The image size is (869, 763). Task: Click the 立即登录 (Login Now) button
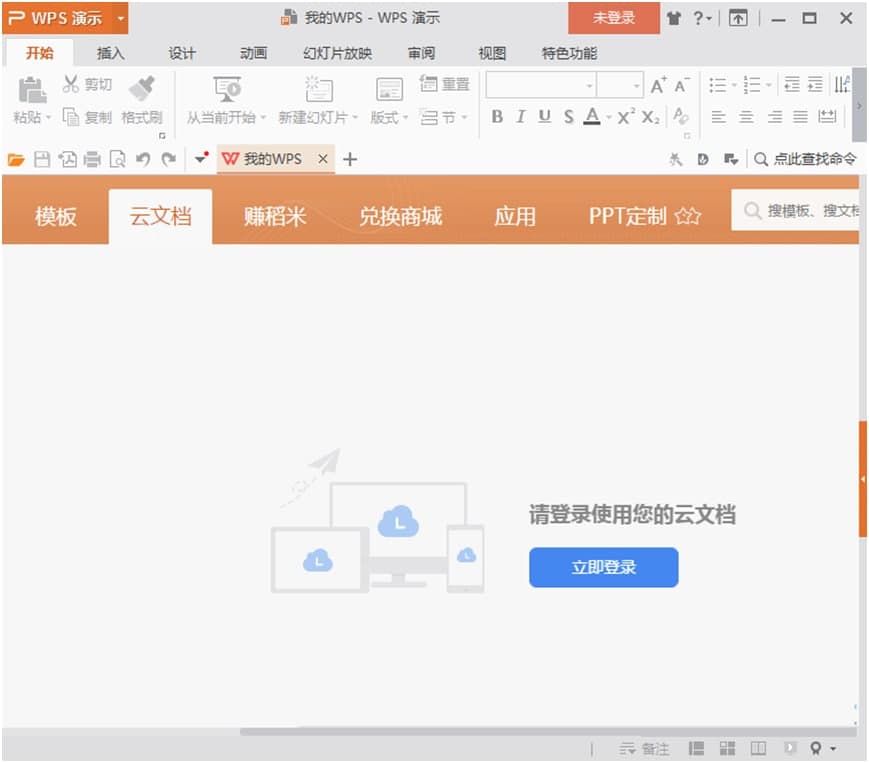pyautogui.click(x=603, y=567)
